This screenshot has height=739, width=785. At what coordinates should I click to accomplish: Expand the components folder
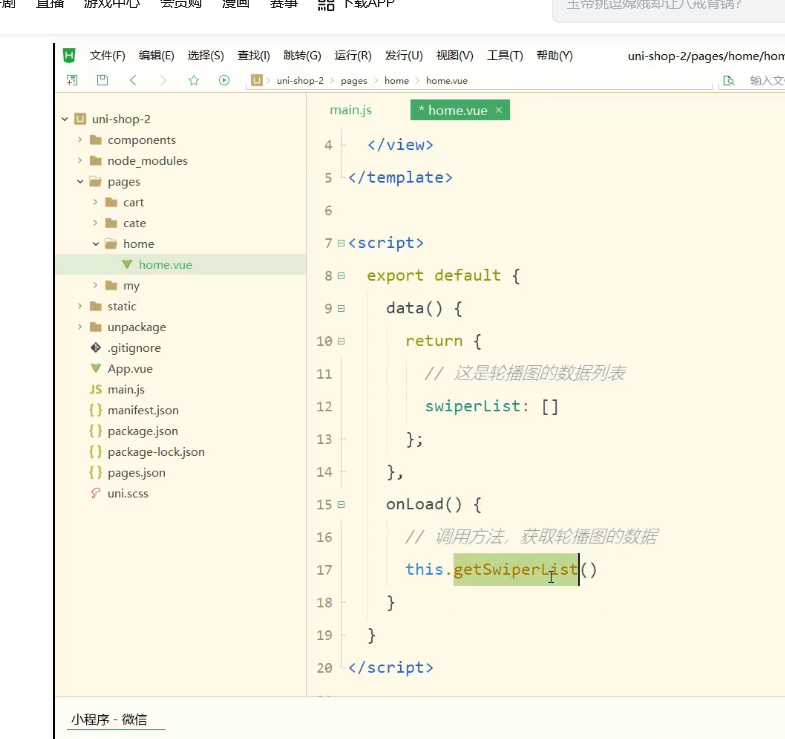tap(80, 140)
